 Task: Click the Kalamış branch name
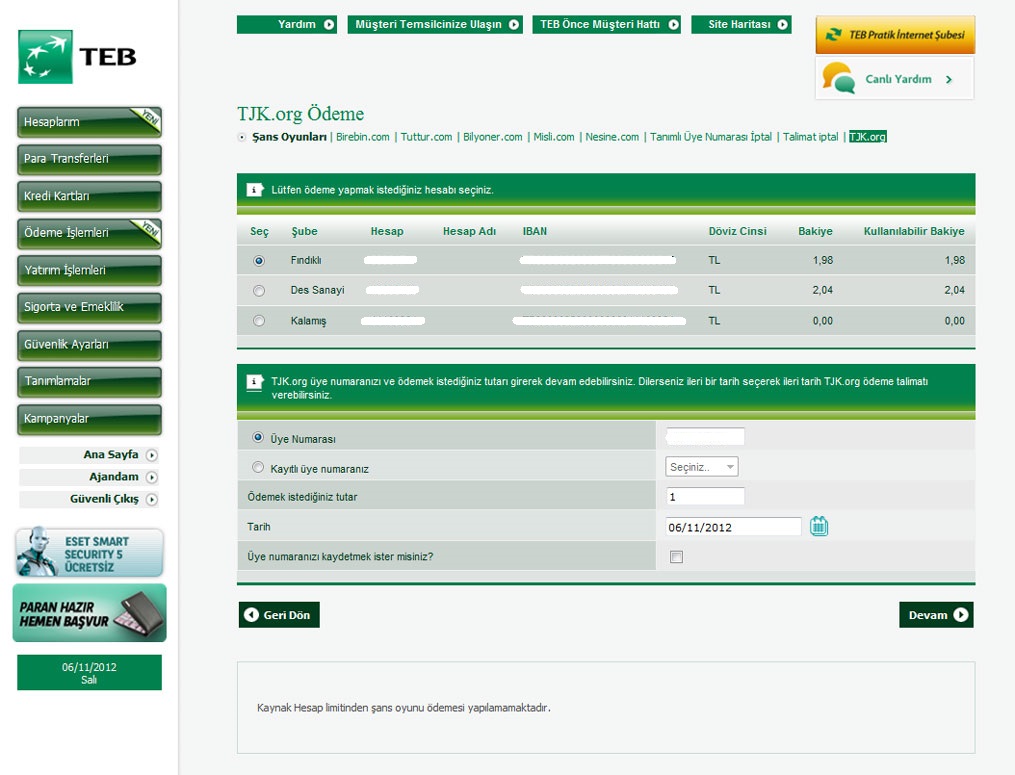pyautogui.click(x=308, y=321)
